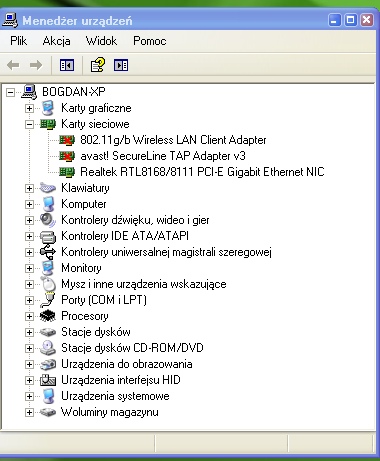Click the Porty (COM i LPT) icon
Viewport: 380px width, 461px height.
pyautogui.click(x=48, y=300)
